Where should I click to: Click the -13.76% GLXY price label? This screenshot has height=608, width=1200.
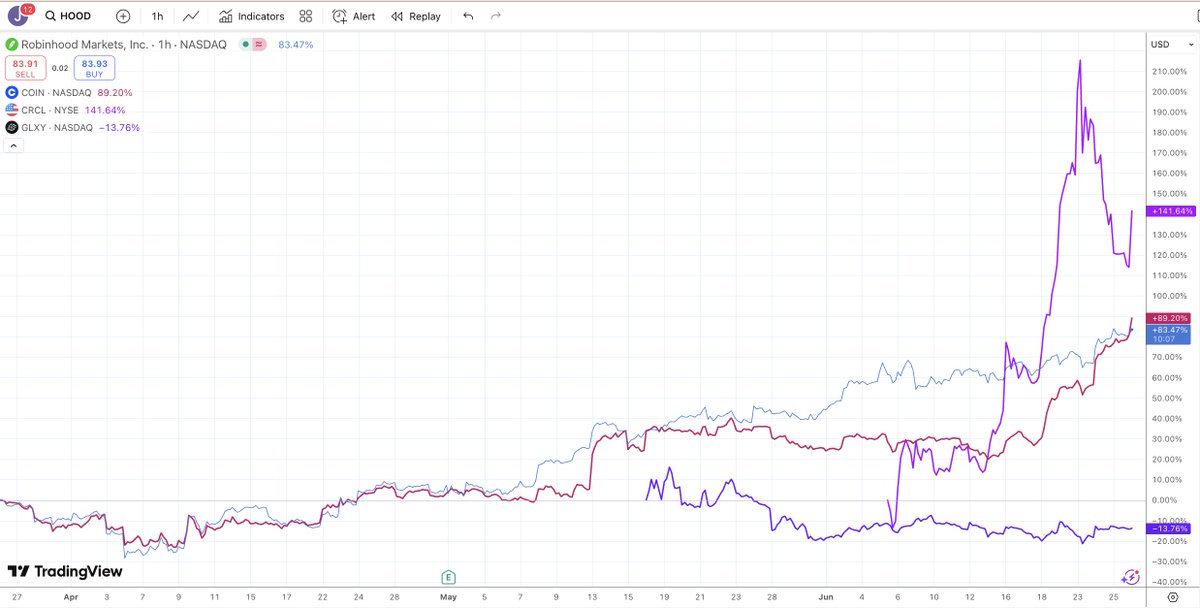[1169, 528]
